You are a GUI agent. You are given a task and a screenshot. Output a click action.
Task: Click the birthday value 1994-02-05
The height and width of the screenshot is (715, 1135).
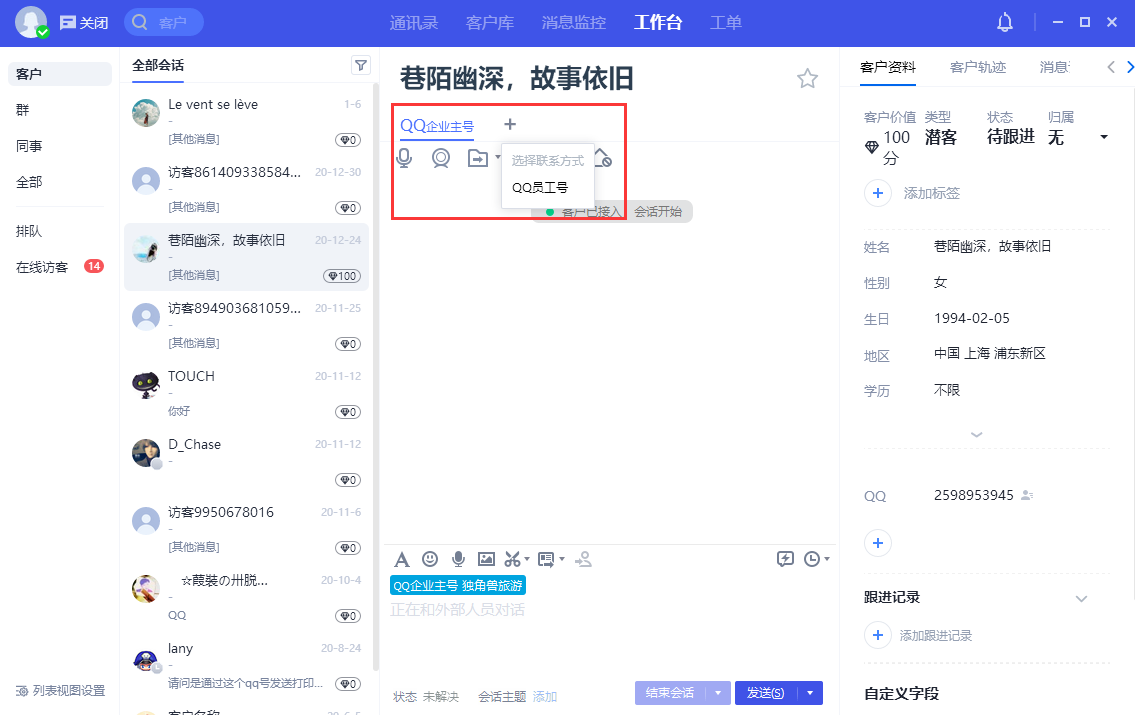point(971,318)
